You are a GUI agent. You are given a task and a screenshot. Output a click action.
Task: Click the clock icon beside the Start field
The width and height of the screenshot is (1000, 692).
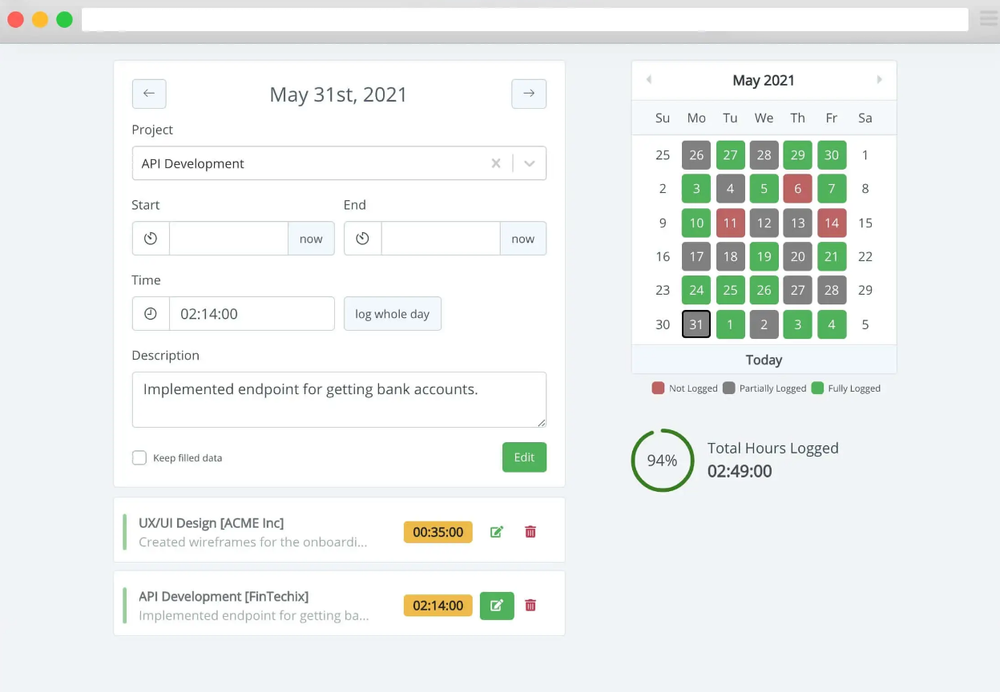[150, 238]
